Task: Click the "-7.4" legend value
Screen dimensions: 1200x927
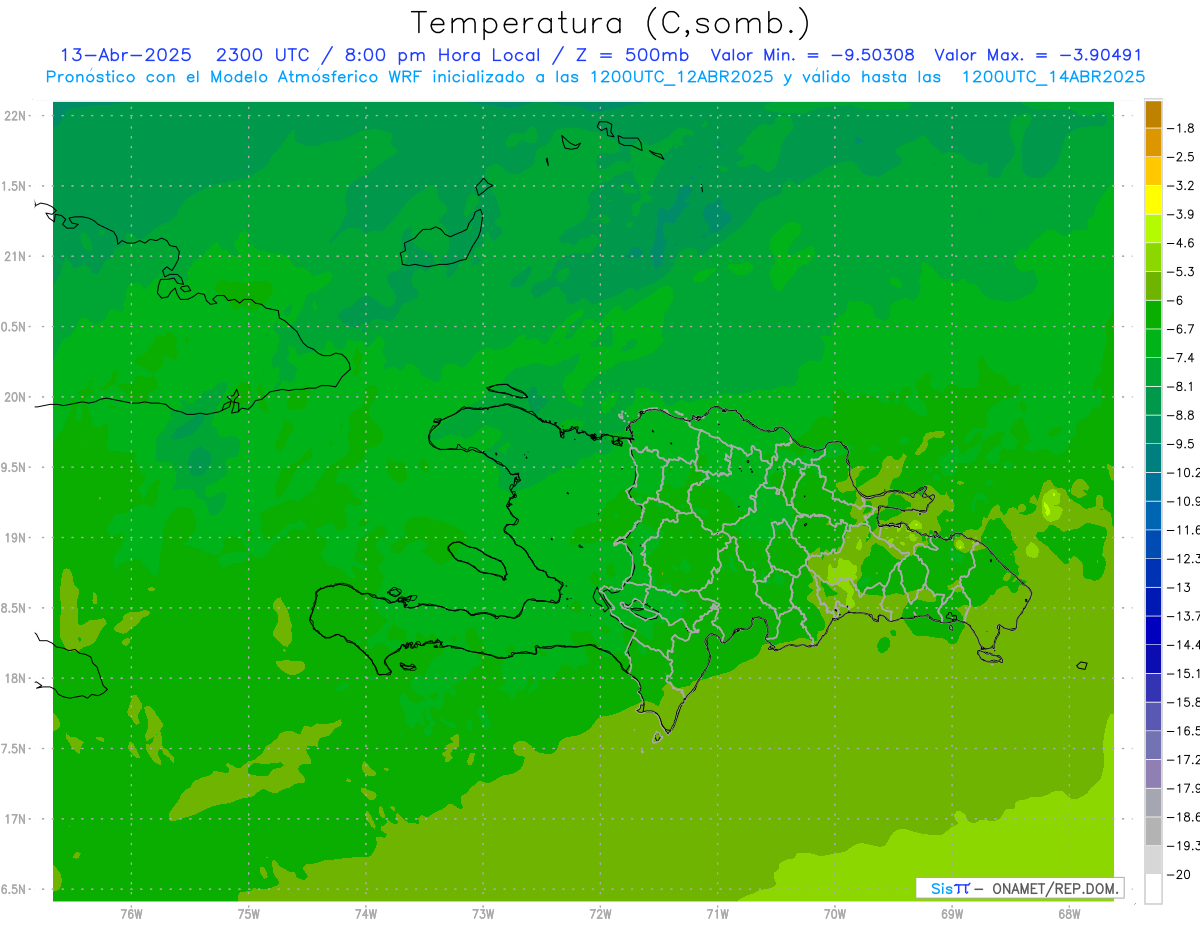Action: 1182,358
